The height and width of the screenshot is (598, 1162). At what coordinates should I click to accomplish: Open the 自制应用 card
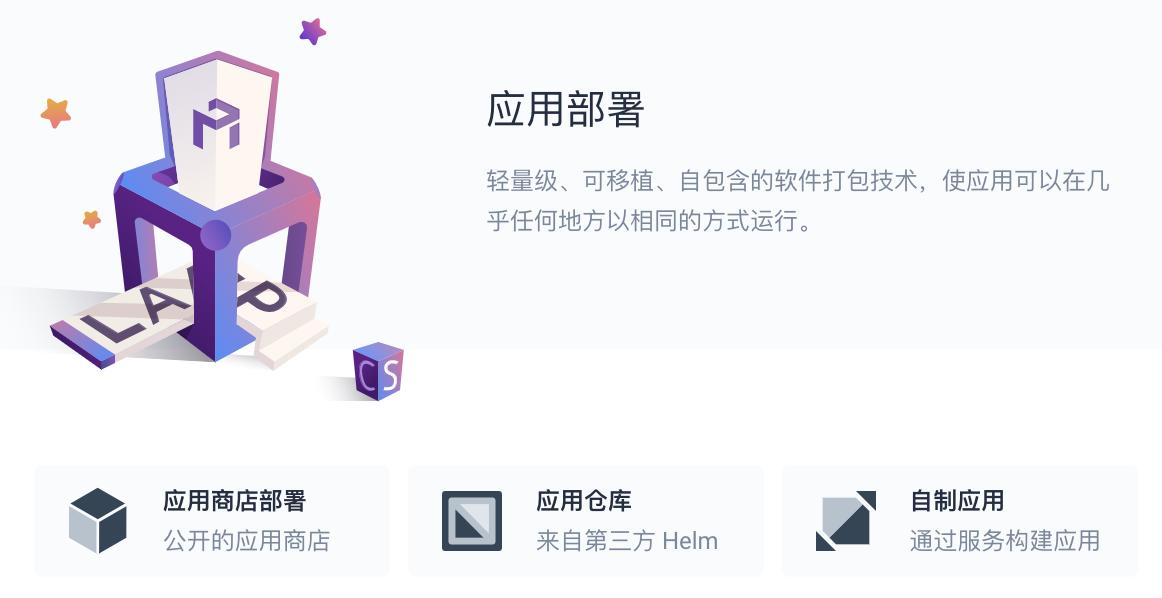(960, 521)
